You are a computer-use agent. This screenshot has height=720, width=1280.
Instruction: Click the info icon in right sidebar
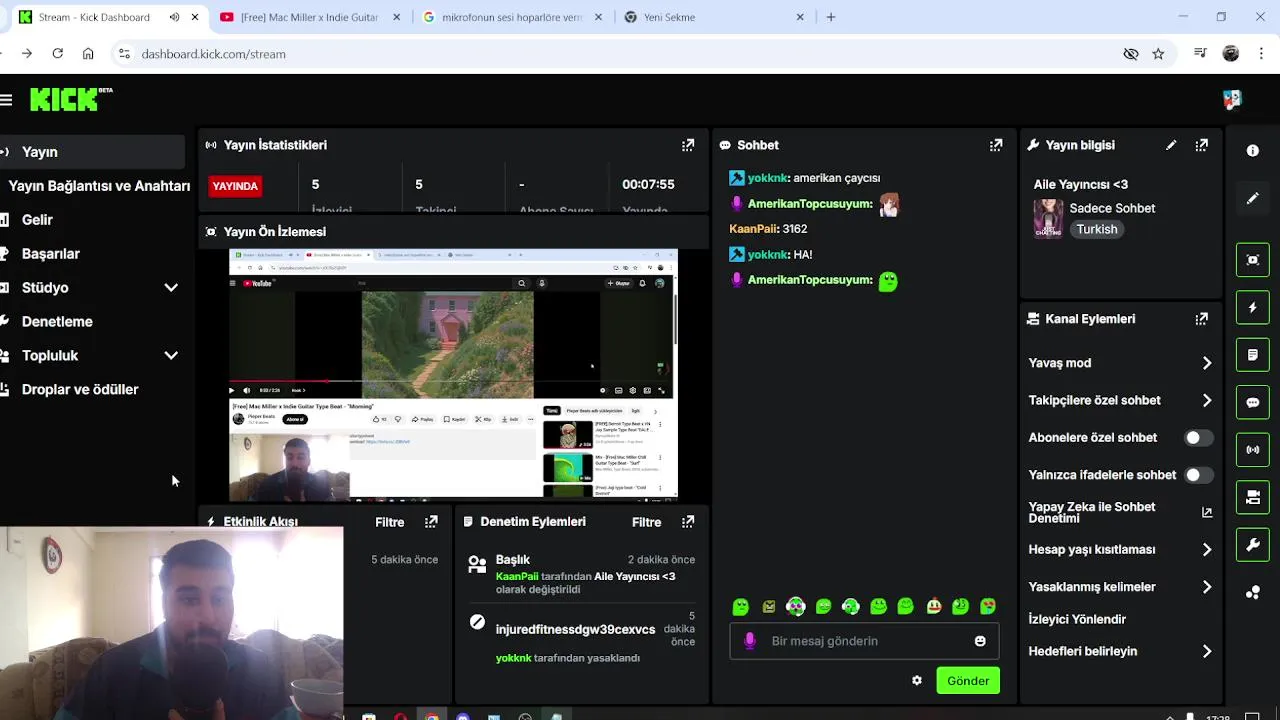(1253, 151)
